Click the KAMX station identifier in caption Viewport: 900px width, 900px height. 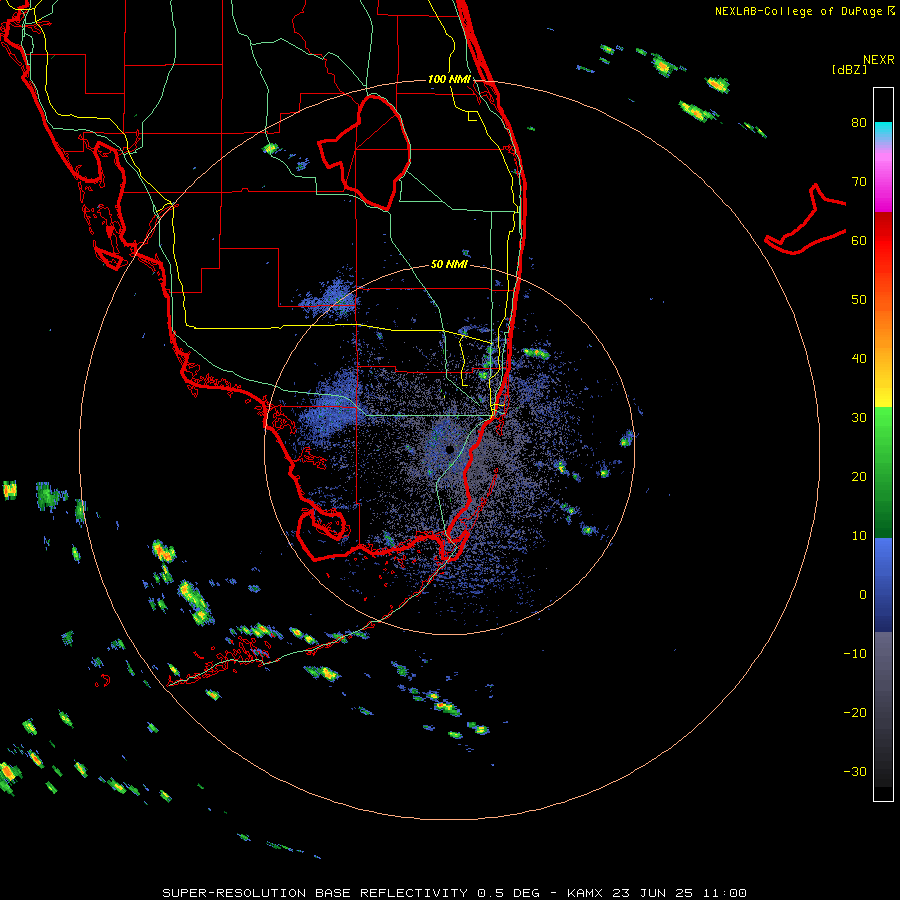[587, 893]
